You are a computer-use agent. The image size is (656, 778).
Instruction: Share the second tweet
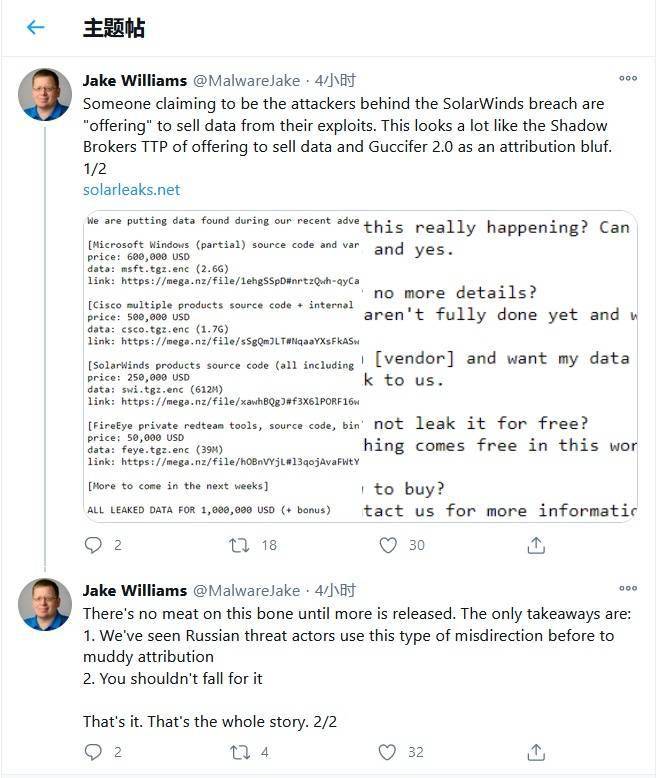coord(536,752)
